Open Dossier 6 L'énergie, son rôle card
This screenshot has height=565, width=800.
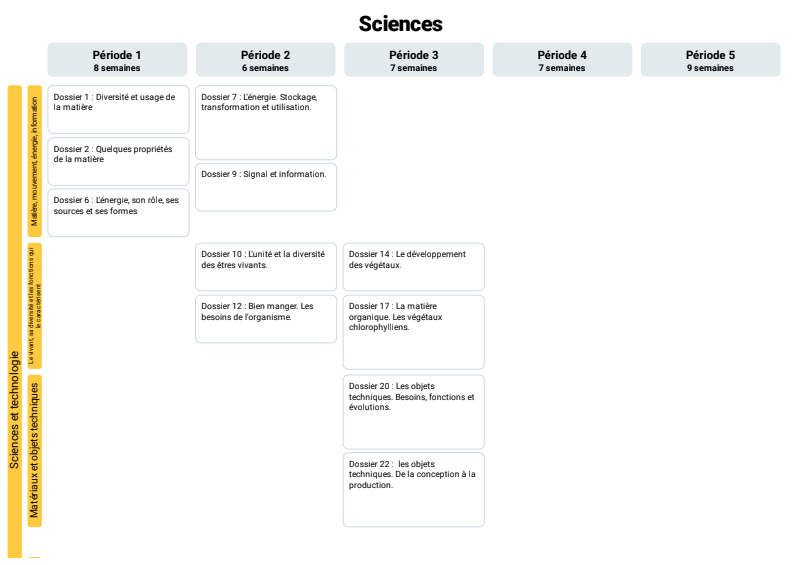118,213
